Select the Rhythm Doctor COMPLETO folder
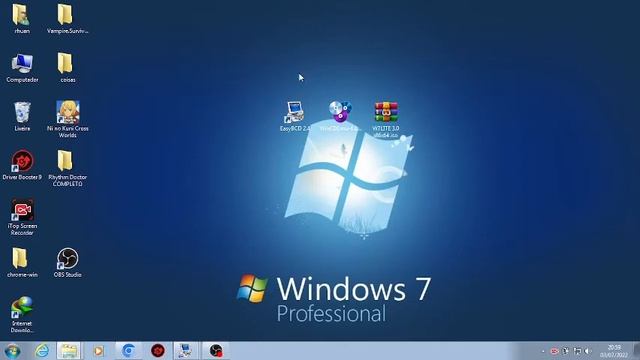 click(x=67, y=168)
